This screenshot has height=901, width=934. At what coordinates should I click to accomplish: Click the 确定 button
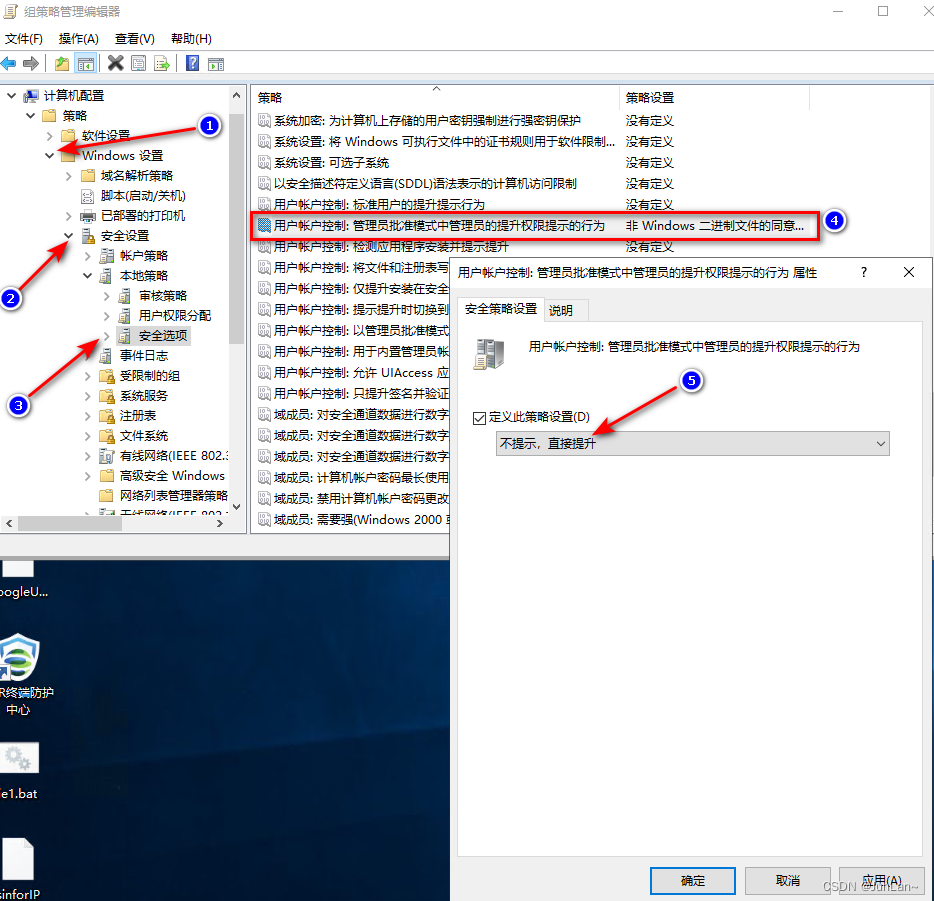click(x=692, y=881)
